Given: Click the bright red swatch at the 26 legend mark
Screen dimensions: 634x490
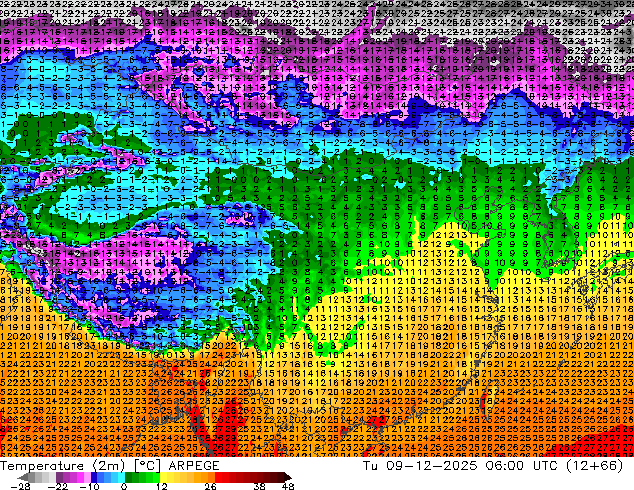Looking at the screenshot, I should click(x=218, y=477).
